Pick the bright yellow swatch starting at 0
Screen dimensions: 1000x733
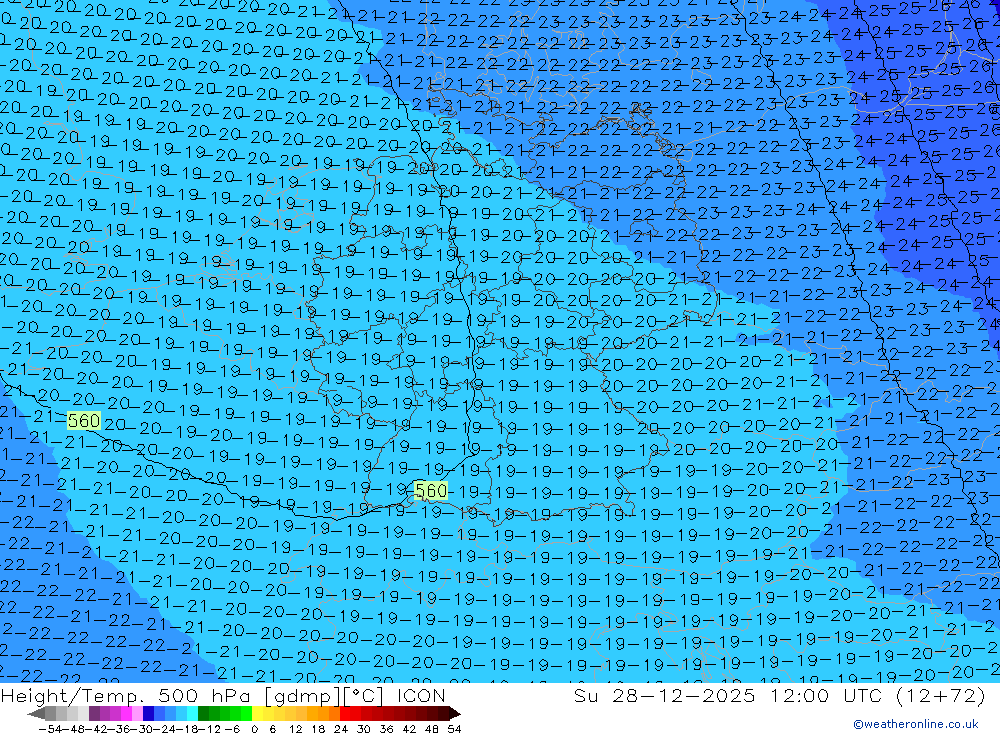[x=258, y=714]
